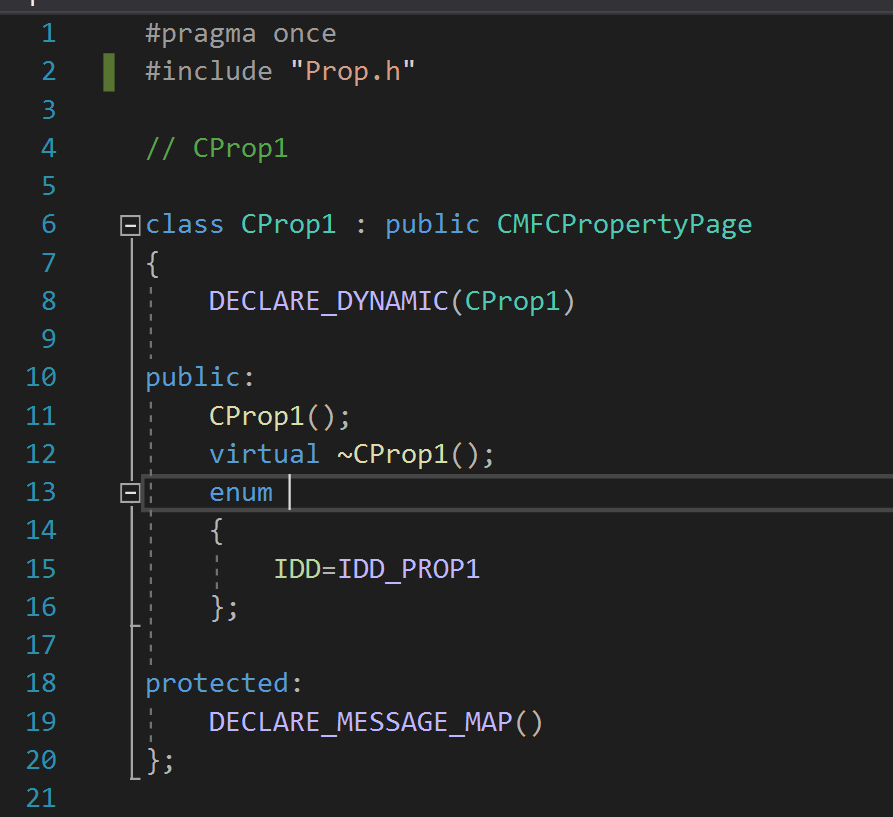Click 'DECLARE_DYNAMIC' macro

329,301
